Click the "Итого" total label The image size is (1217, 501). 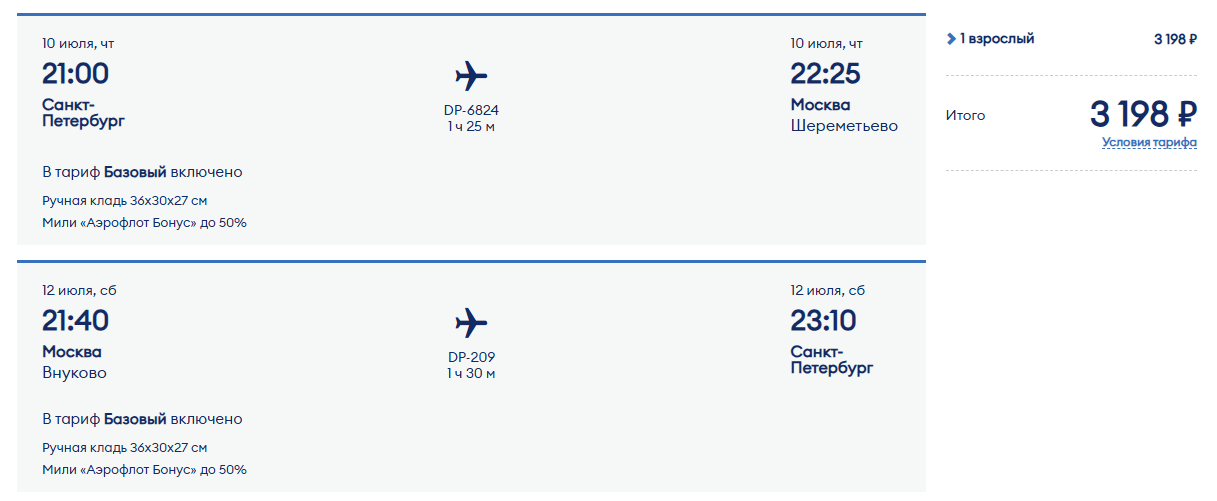(x=965, y=115)
